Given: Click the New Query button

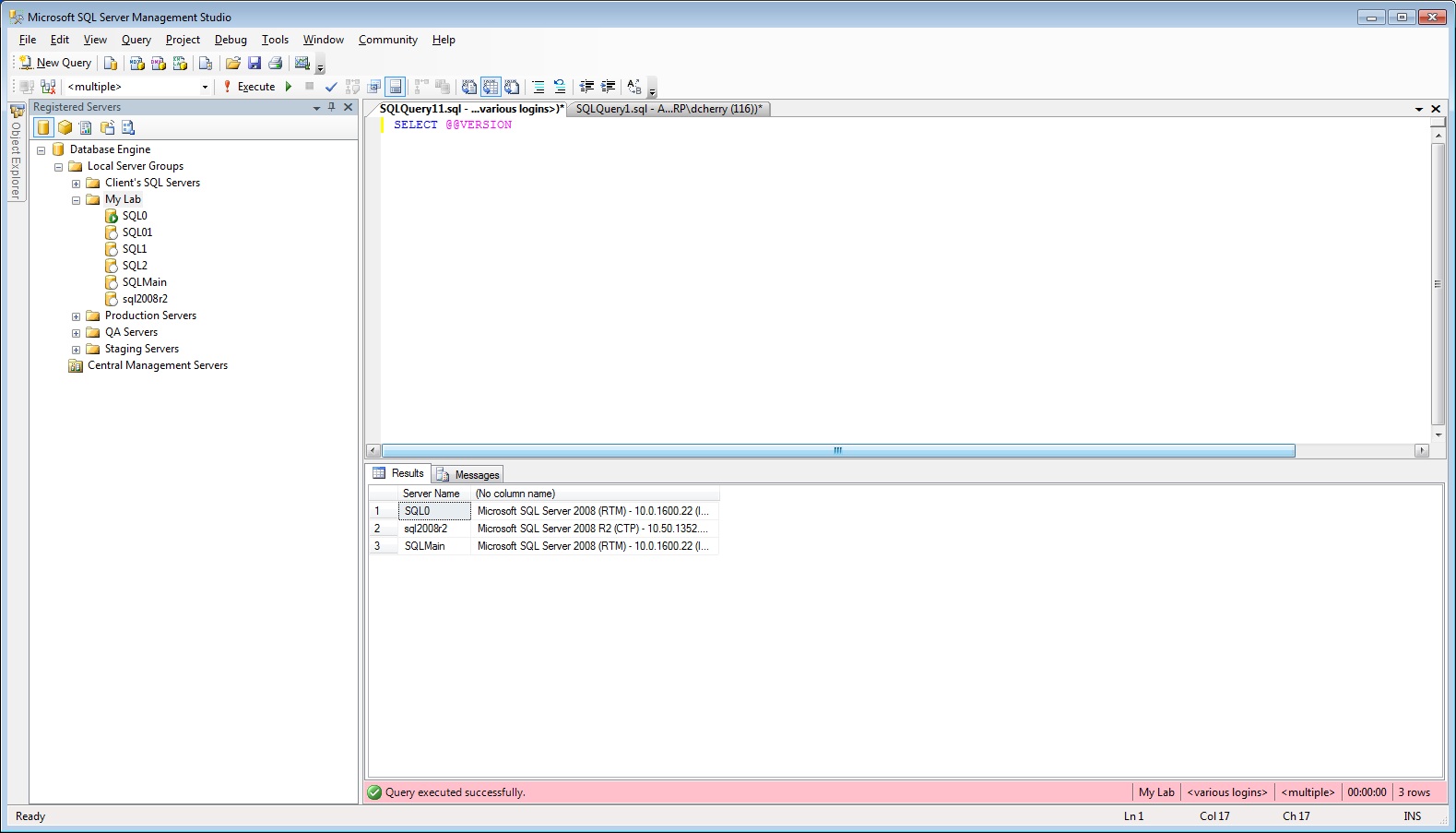Looking at the screenshot, I should (x=55, y=63).
